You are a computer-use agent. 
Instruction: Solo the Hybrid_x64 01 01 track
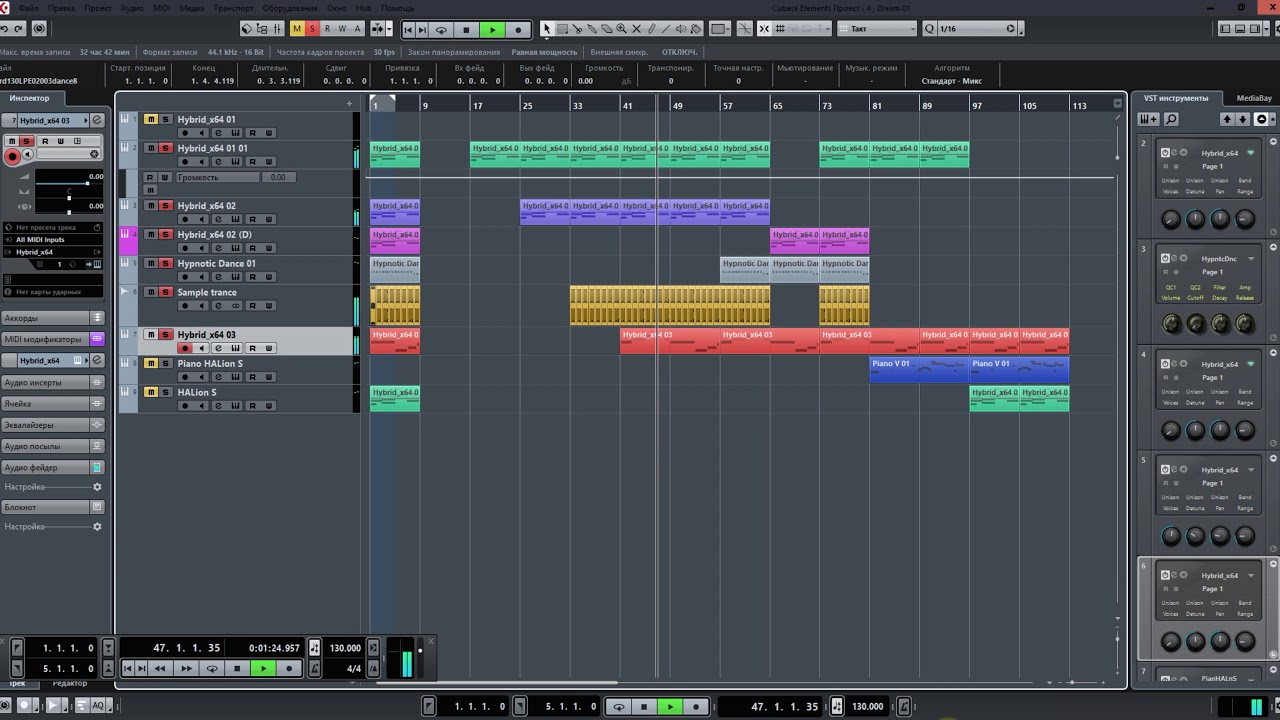(166, 148)
